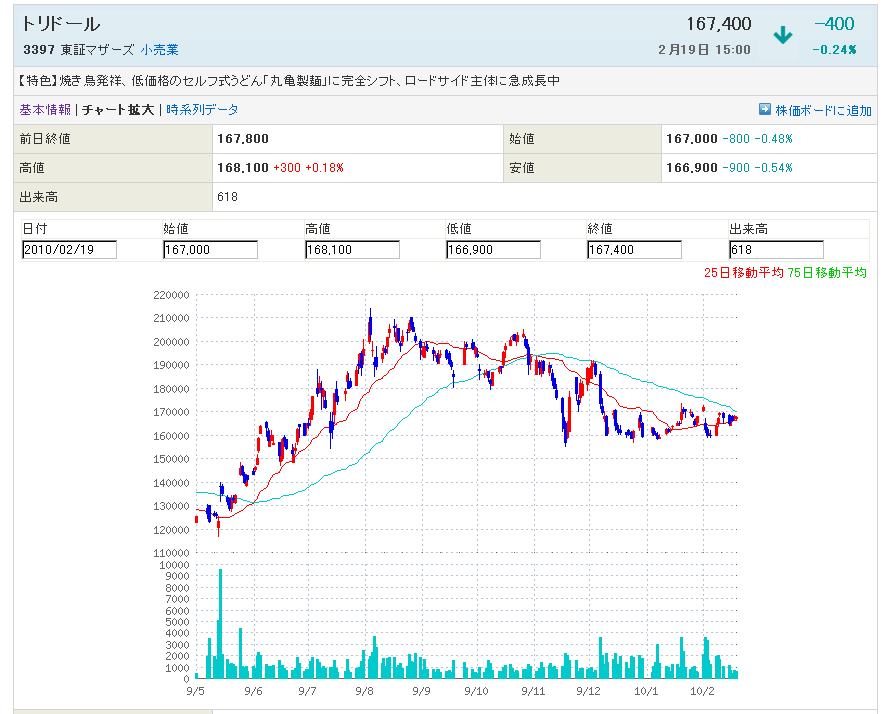Select the チャート拡大 tab
The width and height of the screenshot is (888, 714).
pos(118,110)
